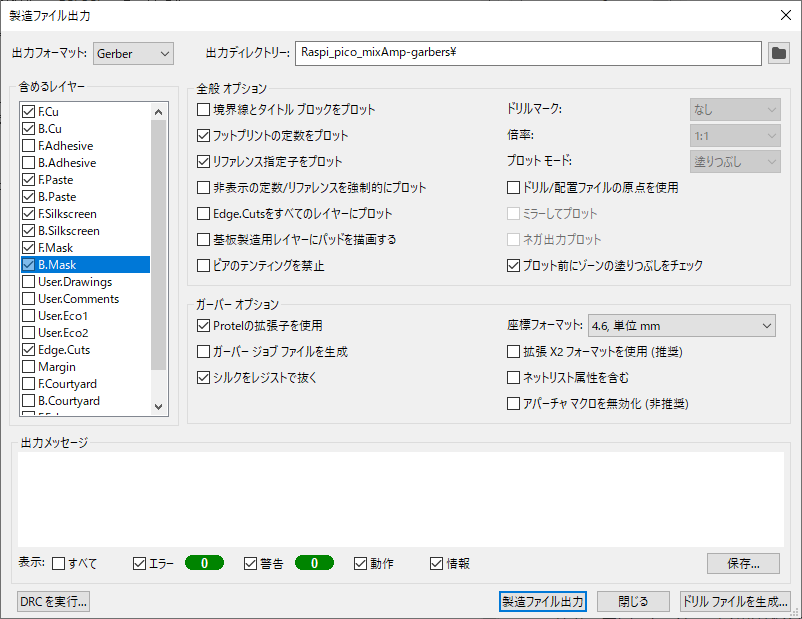This screenshot has width=802, height=619.
Task: Enable the F.Courtyard layer
Action: pyautogui.click(x=29, y=384)
